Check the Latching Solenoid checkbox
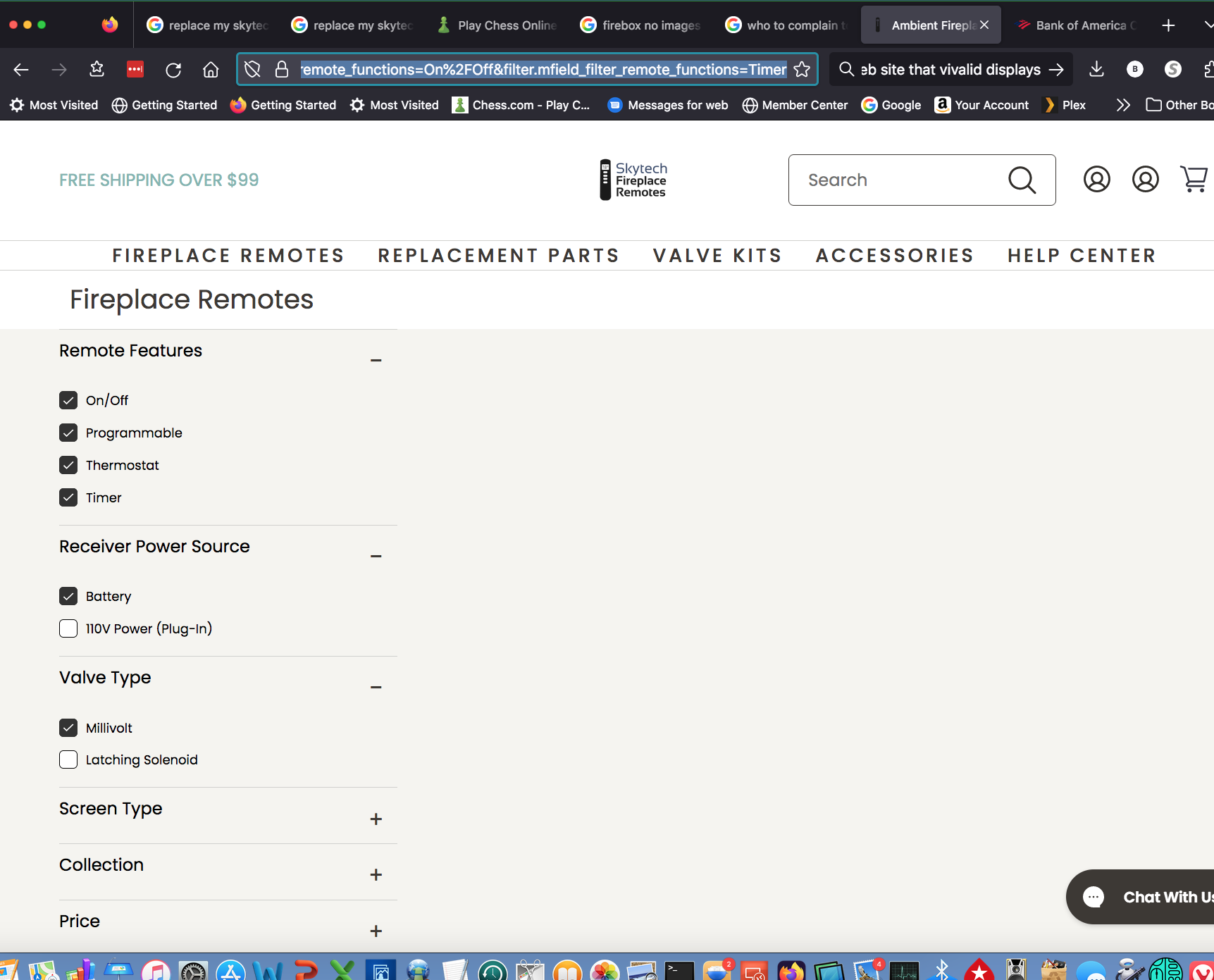Viewport: 1214px width, 980px height. point(68,759)
